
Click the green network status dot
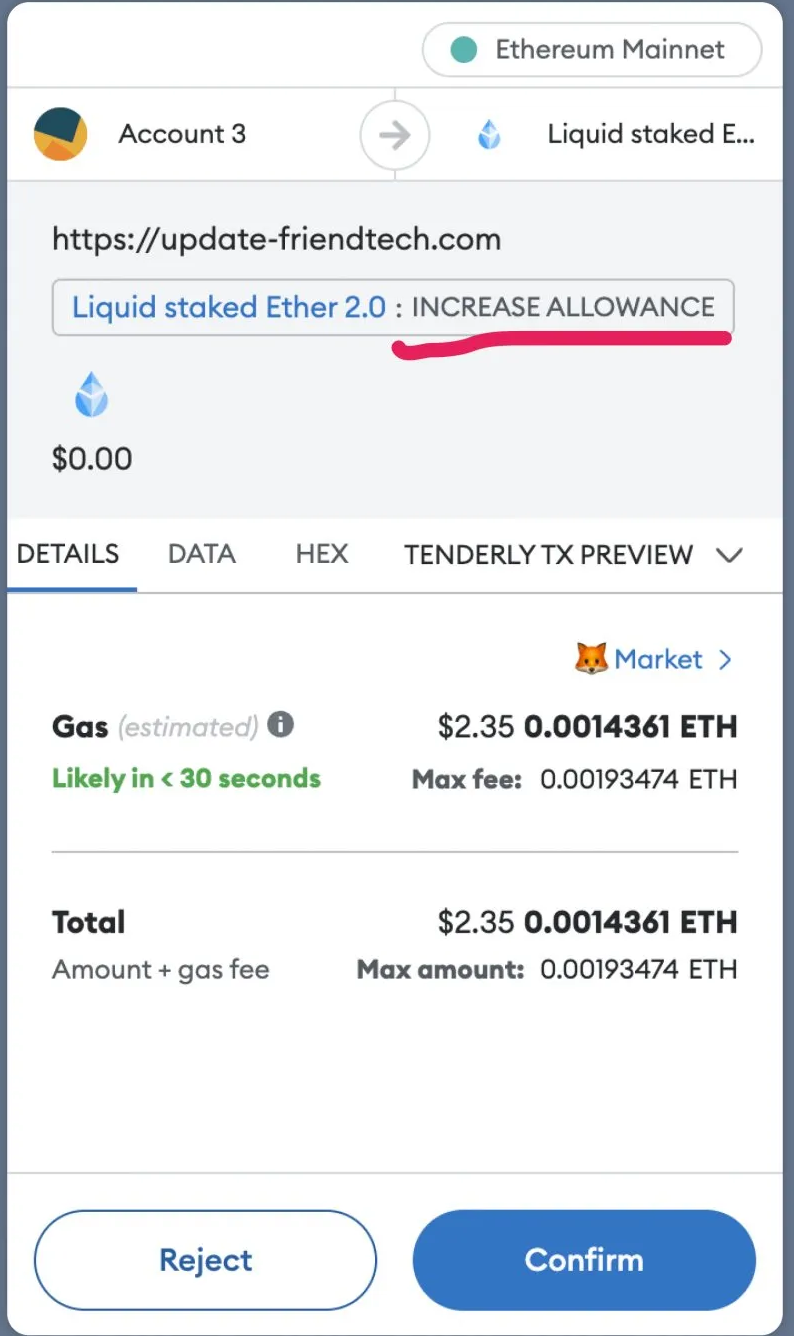464,49
